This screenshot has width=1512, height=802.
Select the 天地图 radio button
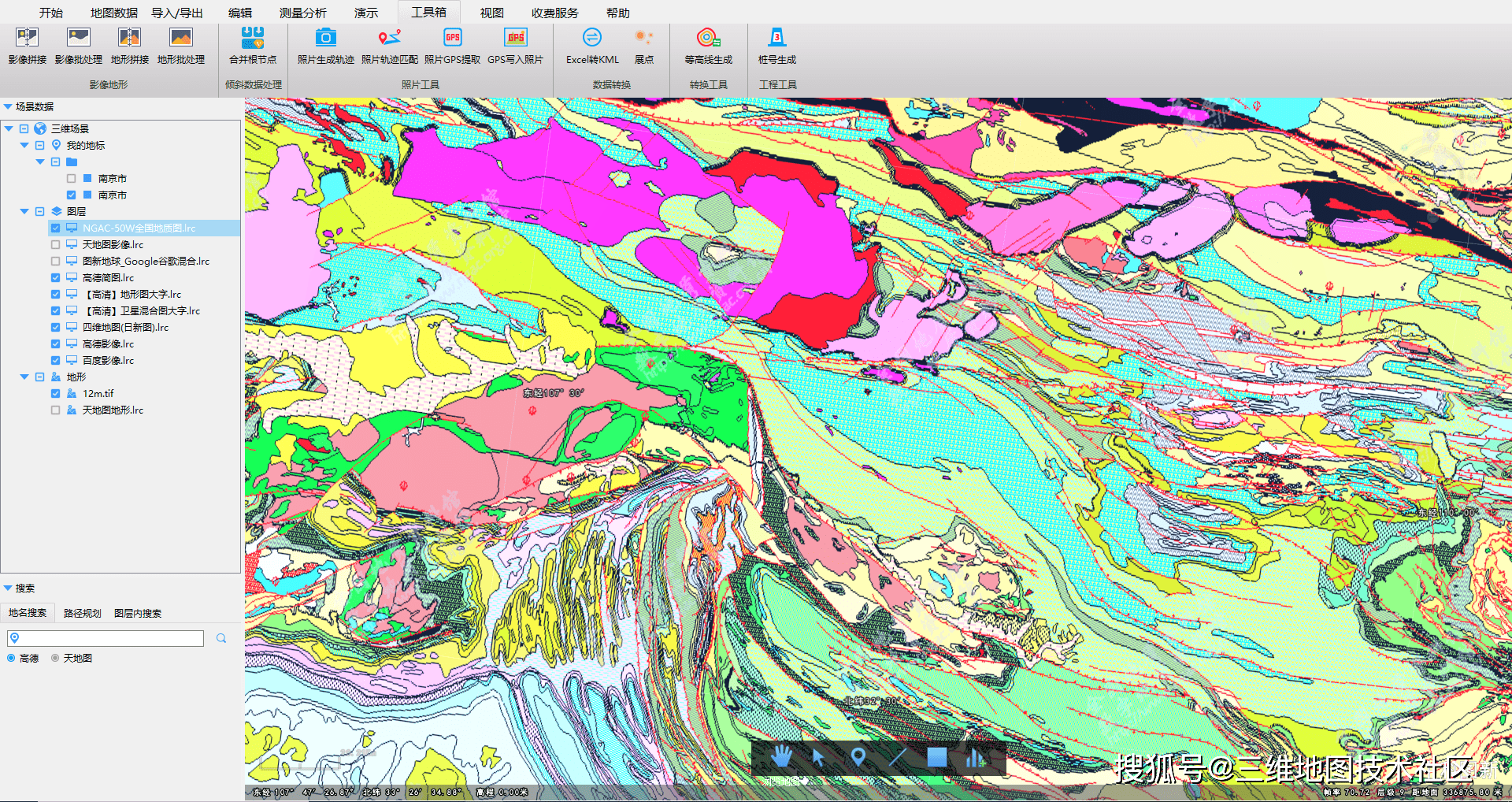point(55,658)
